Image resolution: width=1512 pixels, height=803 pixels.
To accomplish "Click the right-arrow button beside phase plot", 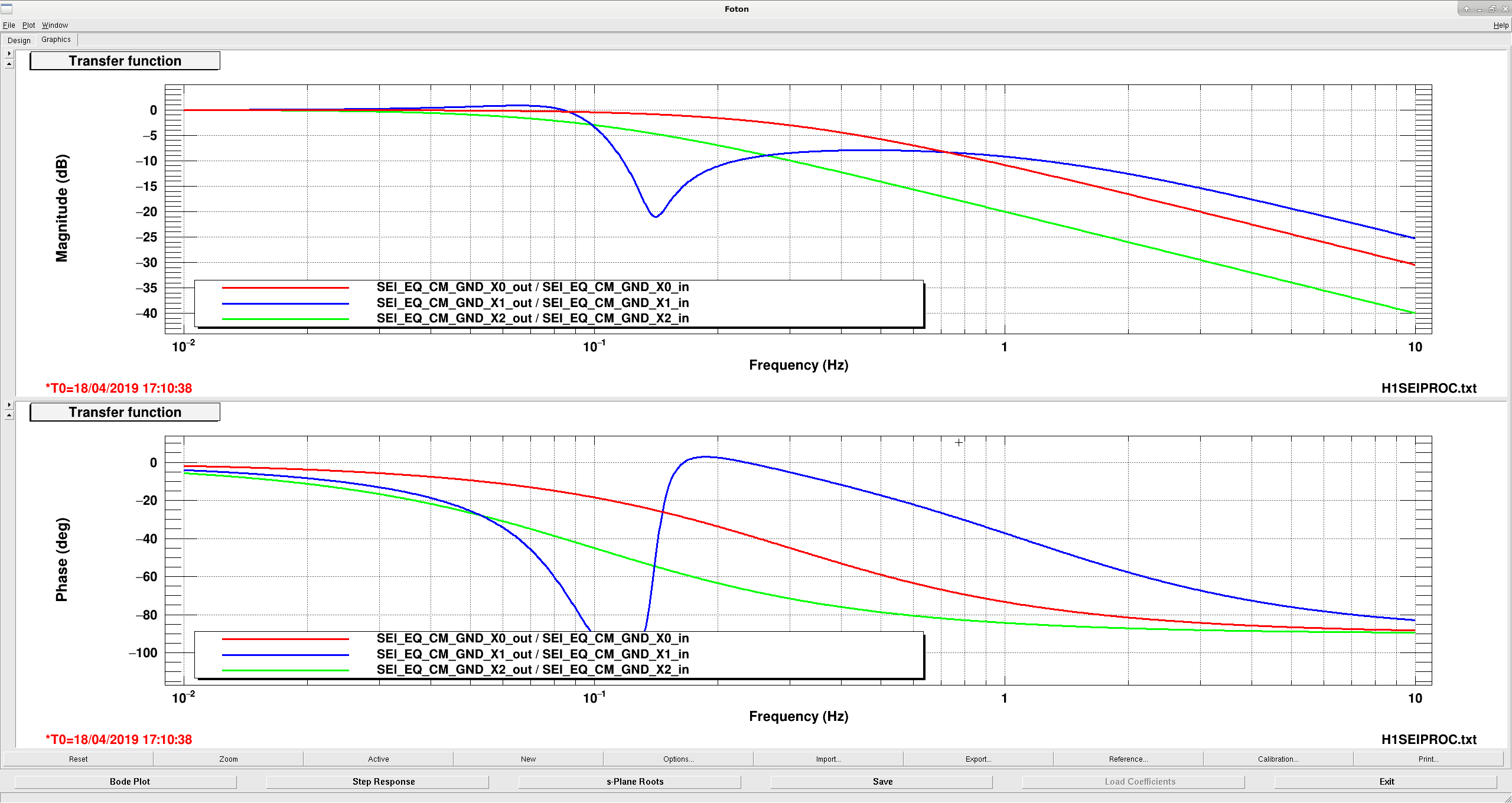I will [9, 405].
